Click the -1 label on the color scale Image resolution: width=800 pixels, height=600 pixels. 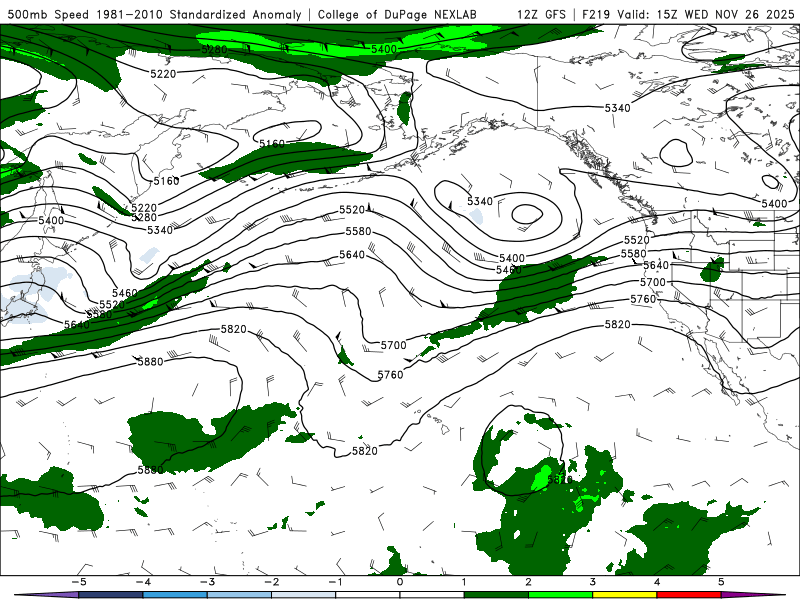click(x=335, y=582)
